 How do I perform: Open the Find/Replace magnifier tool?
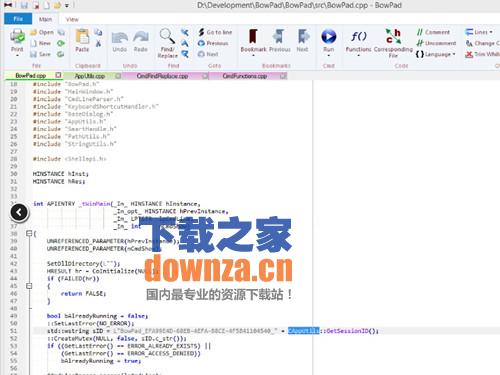167,36
